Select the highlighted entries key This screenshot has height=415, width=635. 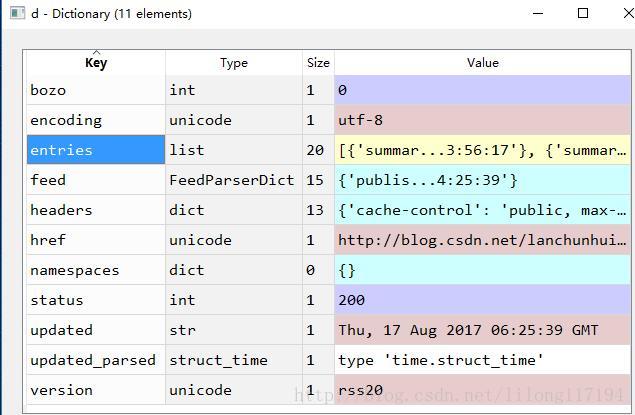point(96,150)
